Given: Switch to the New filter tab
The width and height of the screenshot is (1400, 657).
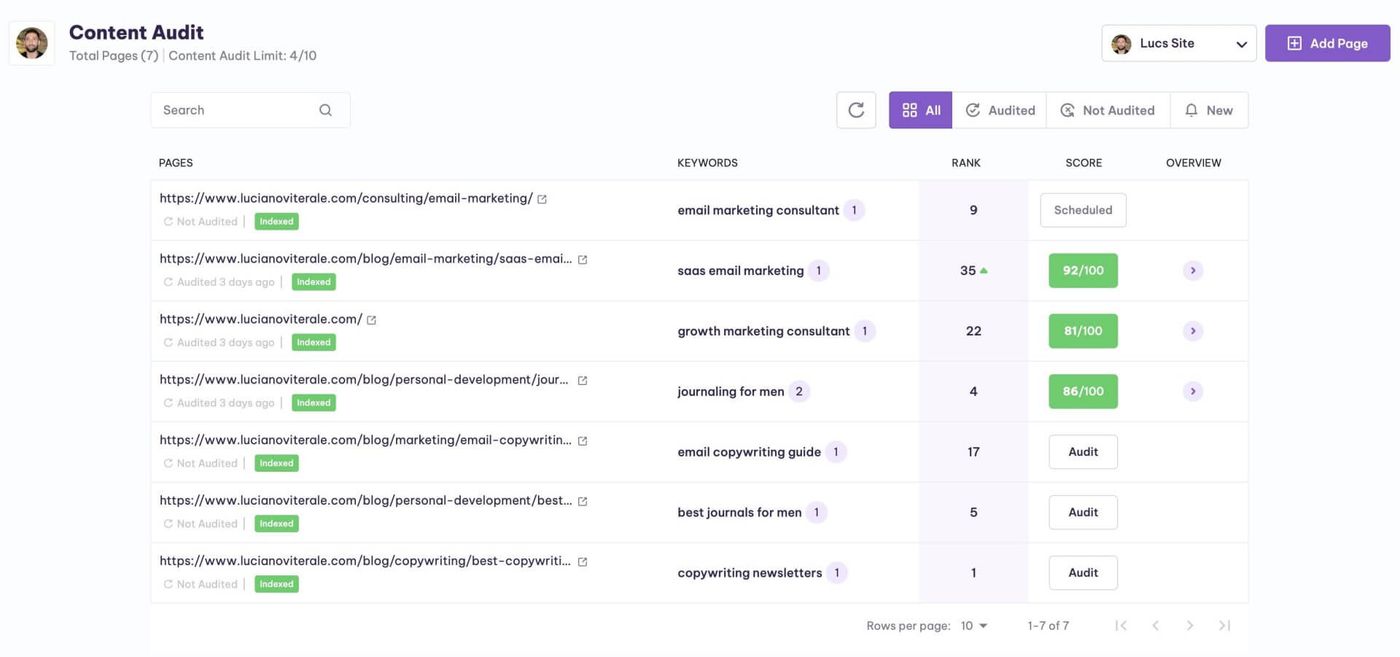Looking at the screenshot, I should 1209,110.
